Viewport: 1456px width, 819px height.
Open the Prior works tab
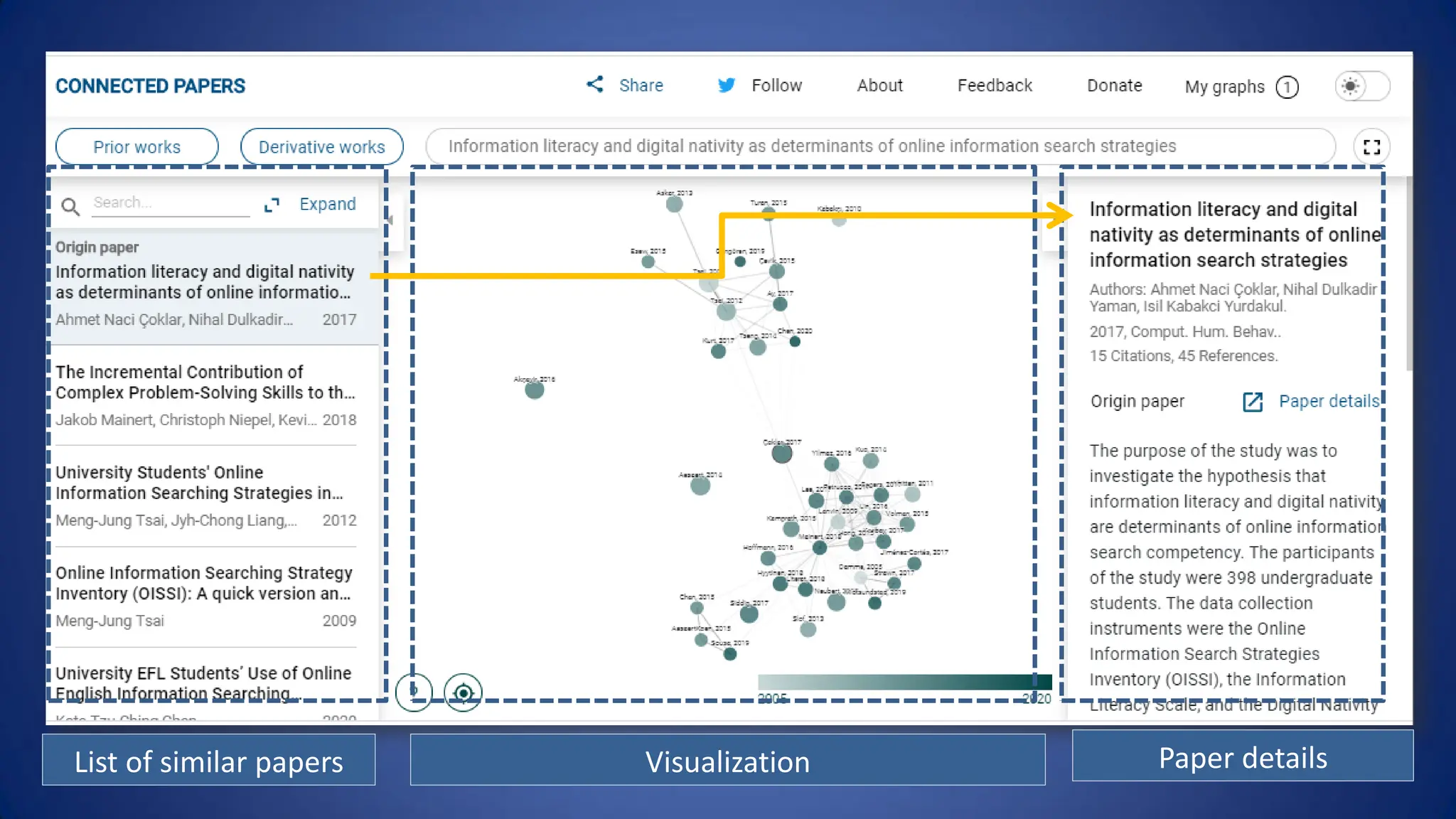pyautogui.click(x=136, y=147)
